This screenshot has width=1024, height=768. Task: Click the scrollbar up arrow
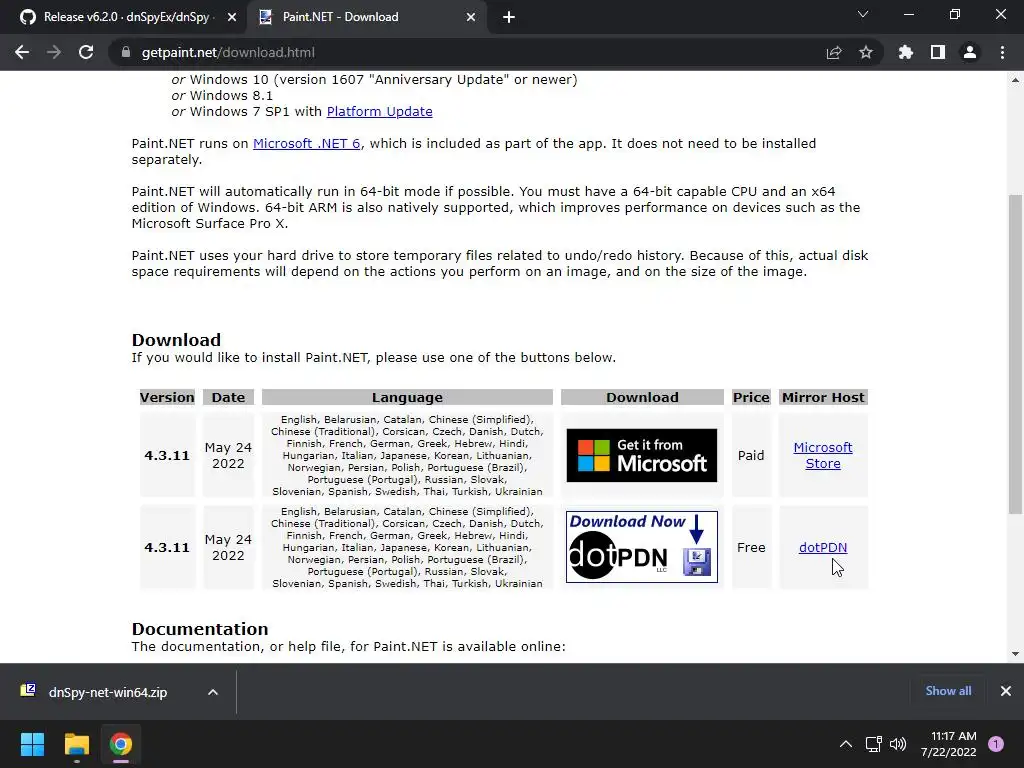point(1015,80)
